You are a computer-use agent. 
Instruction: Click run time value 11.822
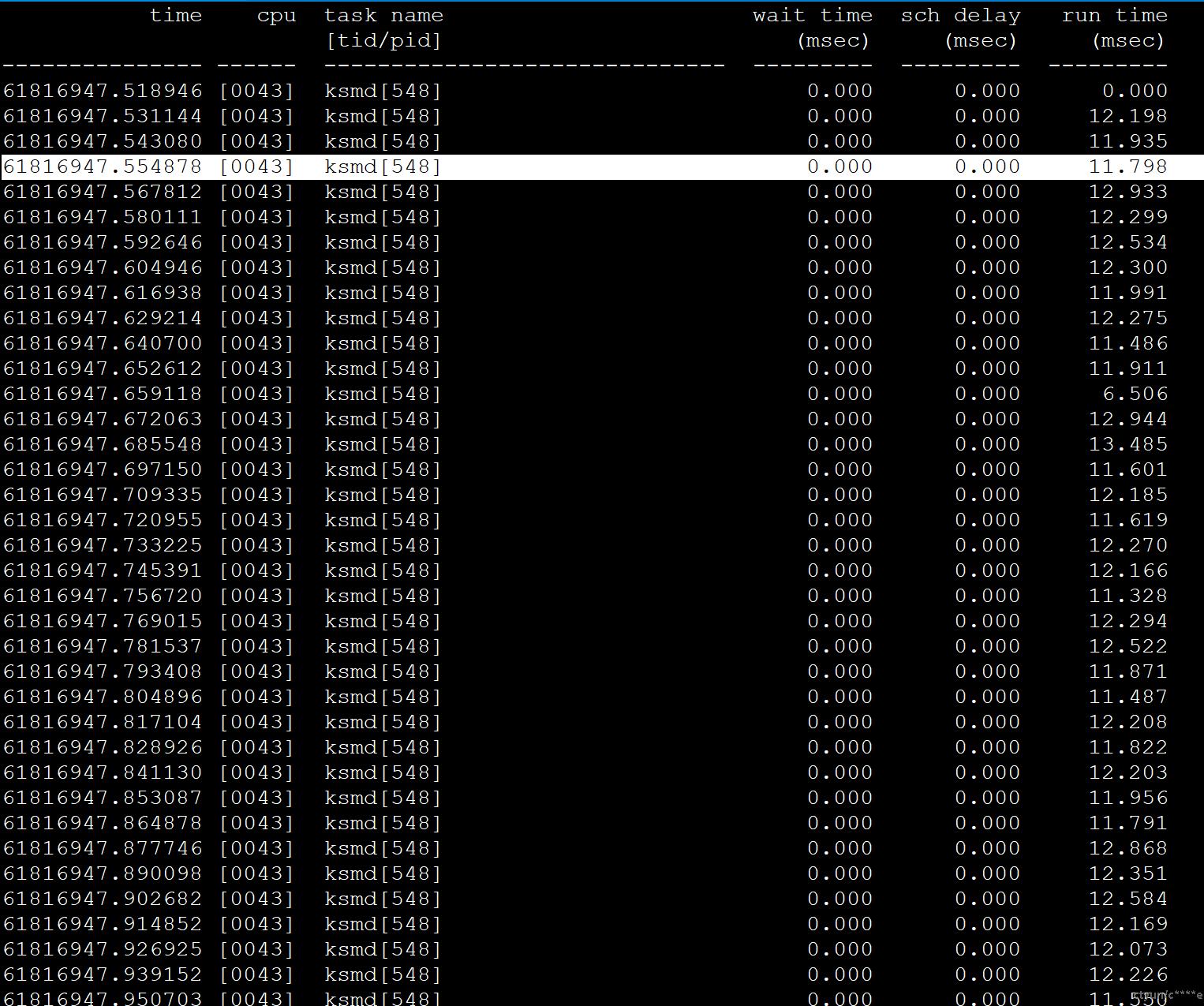coord(1128,747)
